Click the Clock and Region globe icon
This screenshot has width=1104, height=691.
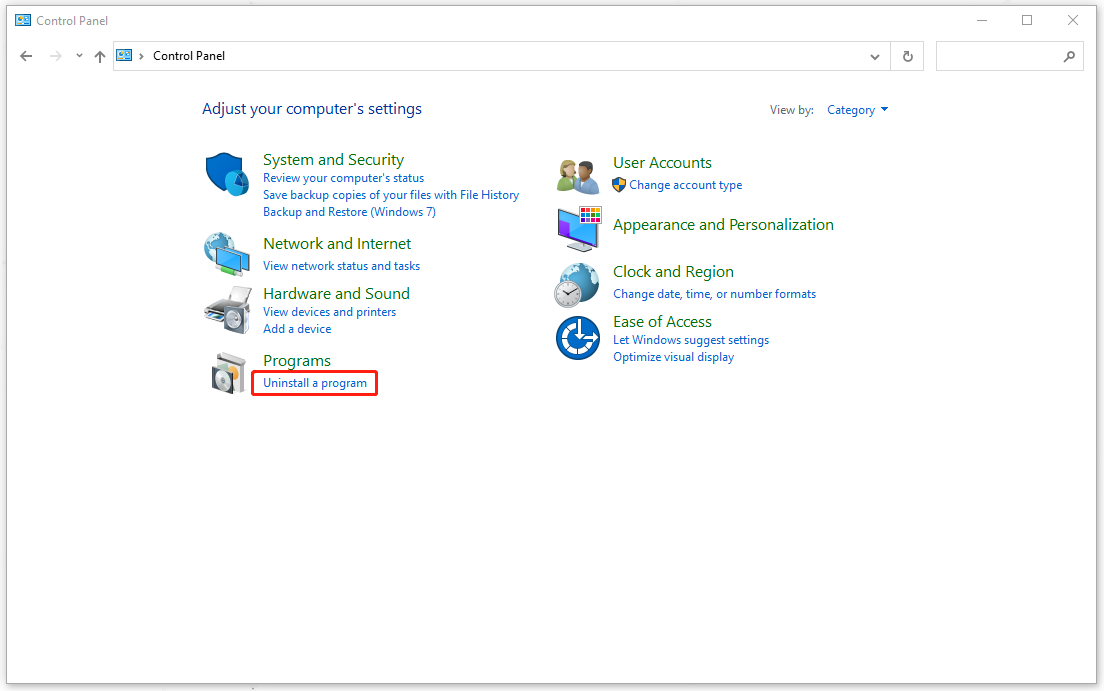[577, 285]
